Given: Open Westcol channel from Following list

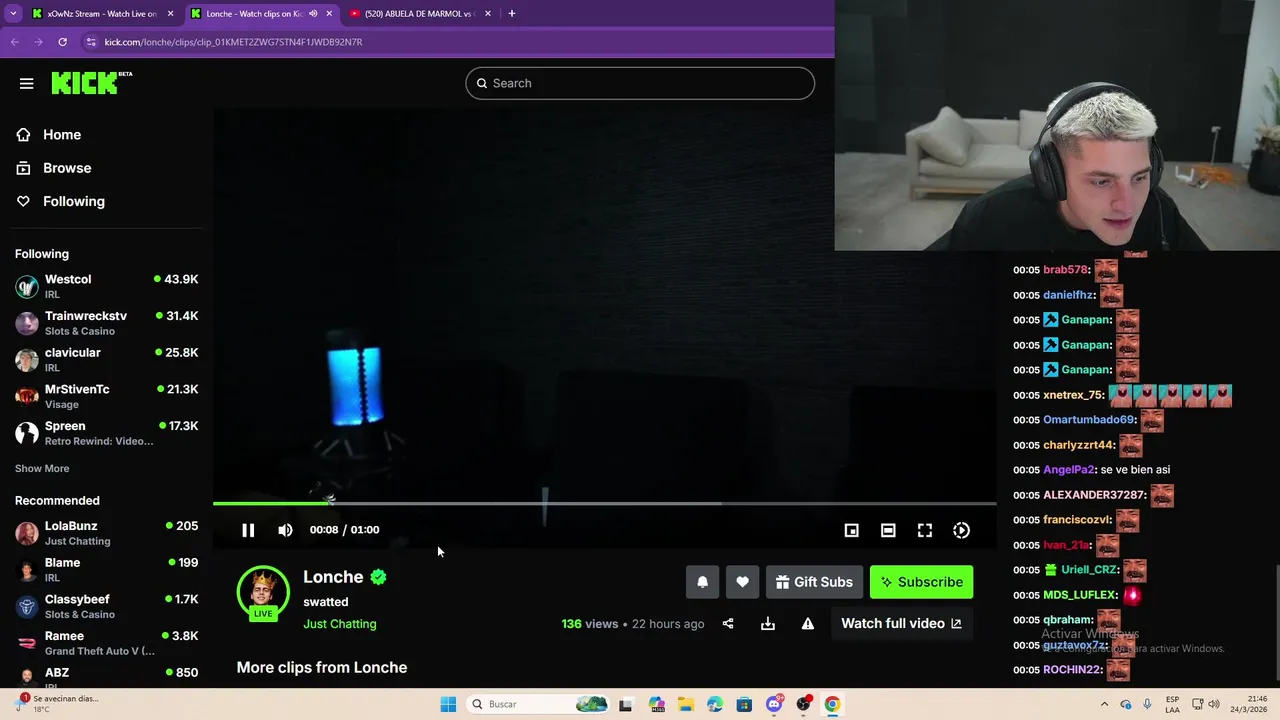Looking at the screenshot, I should click(106, 286).
